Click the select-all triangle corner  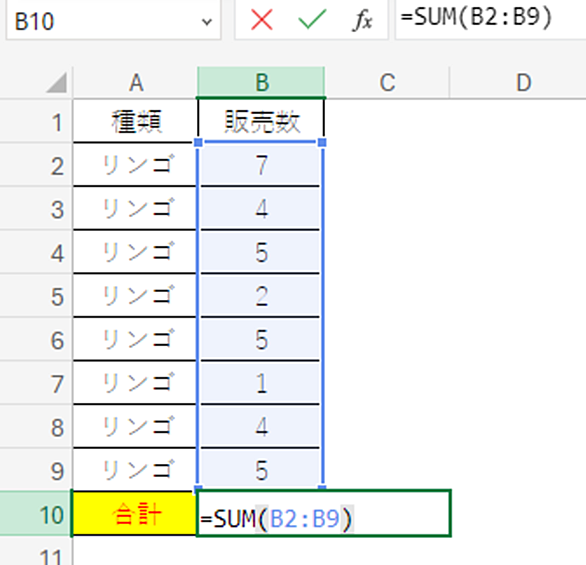(x=57, y=82)
